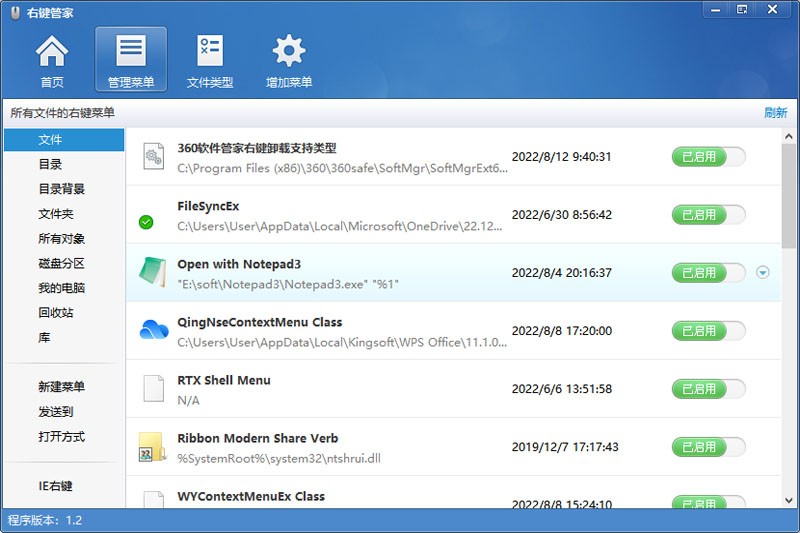Click the 程序版本: 1.2 status text
Image resolution: width=800 pixels, height=533 pixels.
click(45, 520)
